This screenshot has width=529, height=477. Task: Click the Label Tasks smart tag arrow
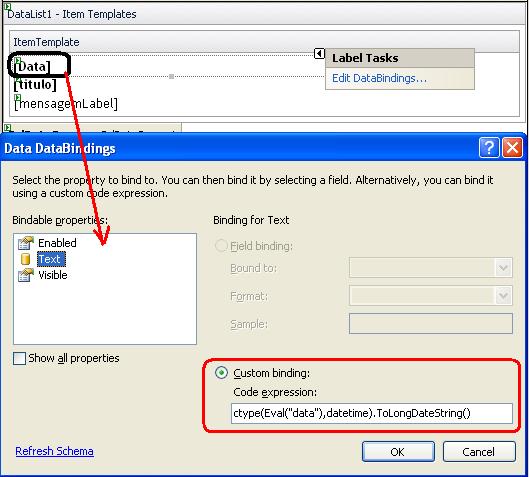pyautogui.click(x=319, y=53)
